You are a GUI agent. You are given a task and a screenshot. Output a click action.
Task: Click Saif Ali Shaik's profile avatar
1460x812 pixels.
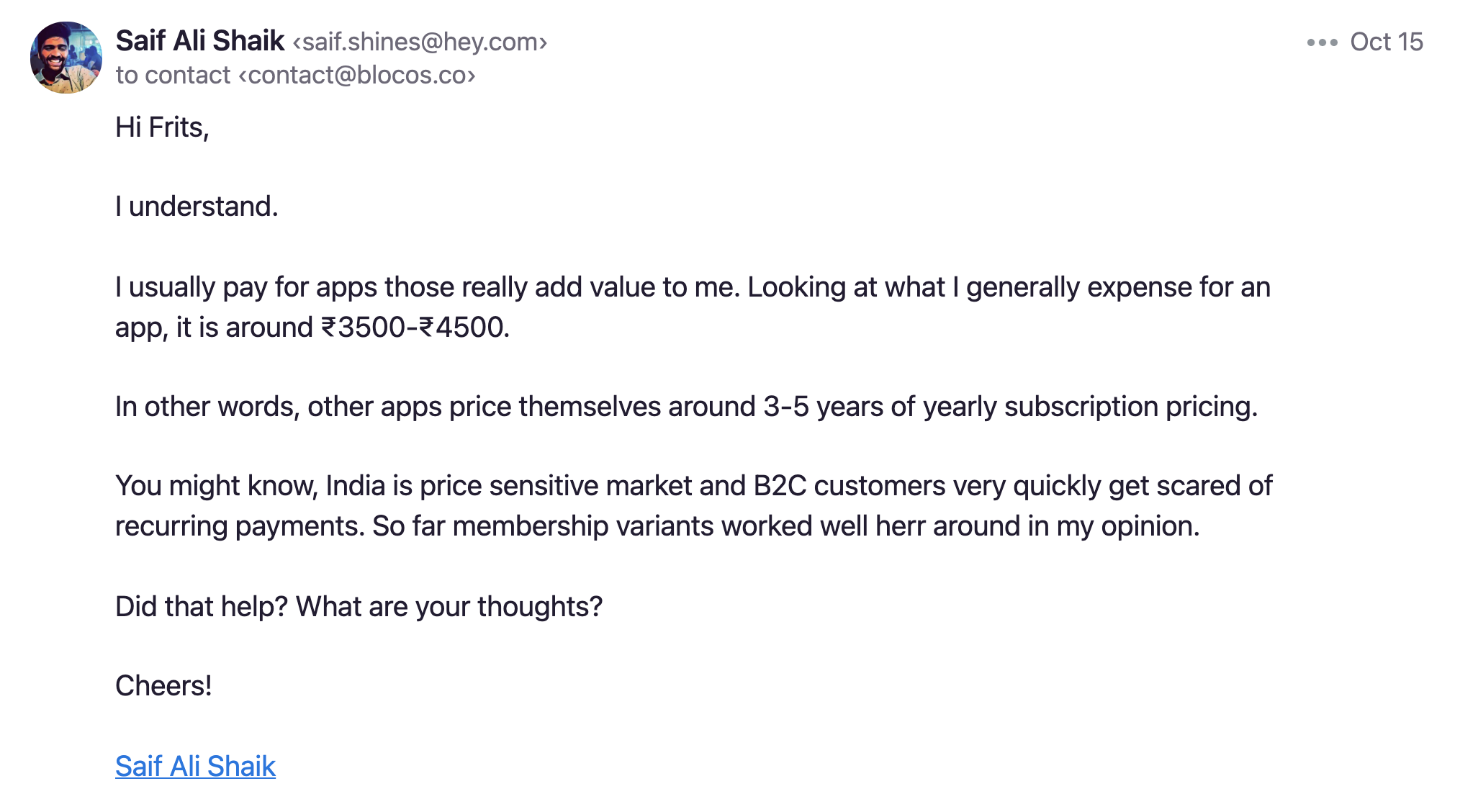[66, 58]
